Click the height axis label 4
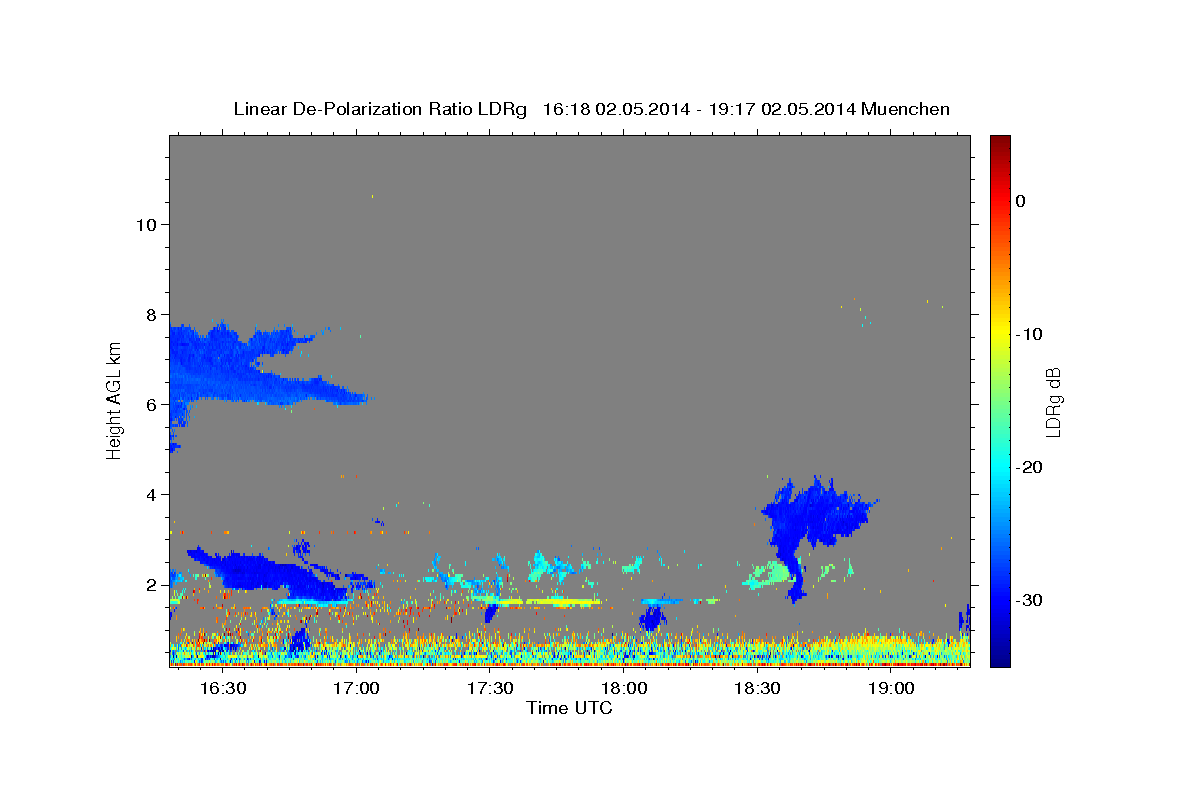Viewport: 1200px width, 800px height. 150,494
